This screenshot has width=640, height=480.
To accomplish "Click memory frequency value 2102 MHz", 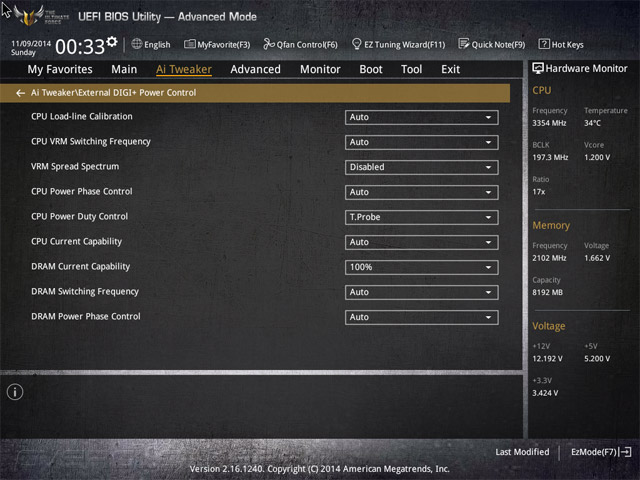I will click(549, 258).
